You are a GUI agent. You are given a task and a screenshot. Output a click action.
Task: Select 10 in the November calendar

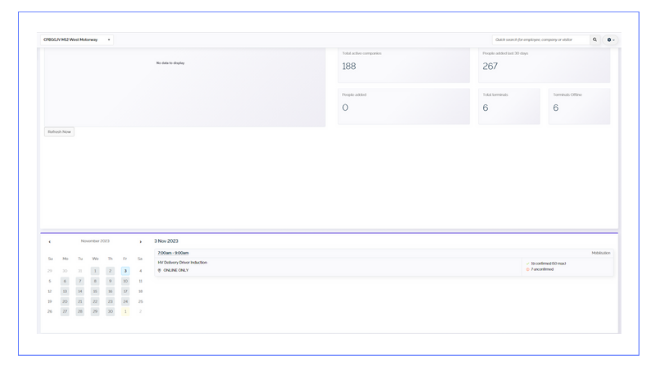click(125, 281)
